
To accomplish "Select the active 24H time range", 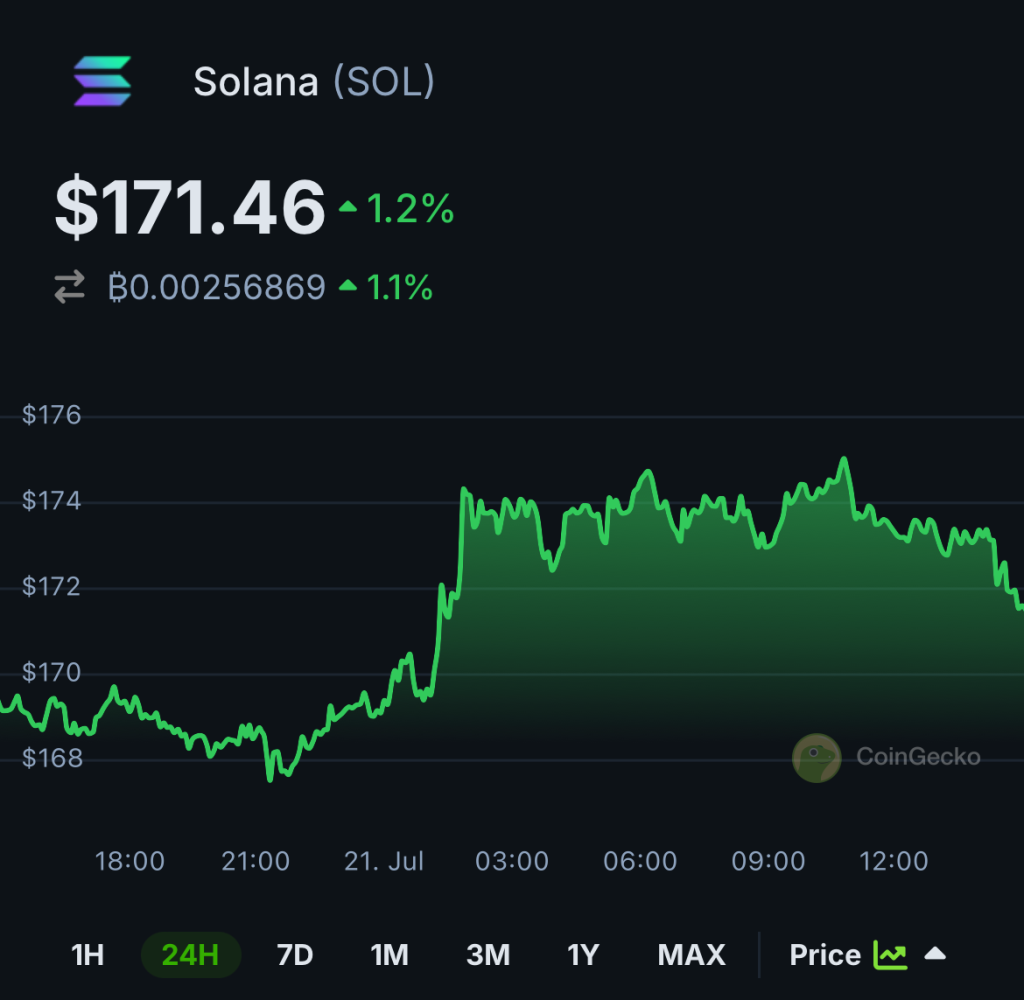I will point(191,955).
